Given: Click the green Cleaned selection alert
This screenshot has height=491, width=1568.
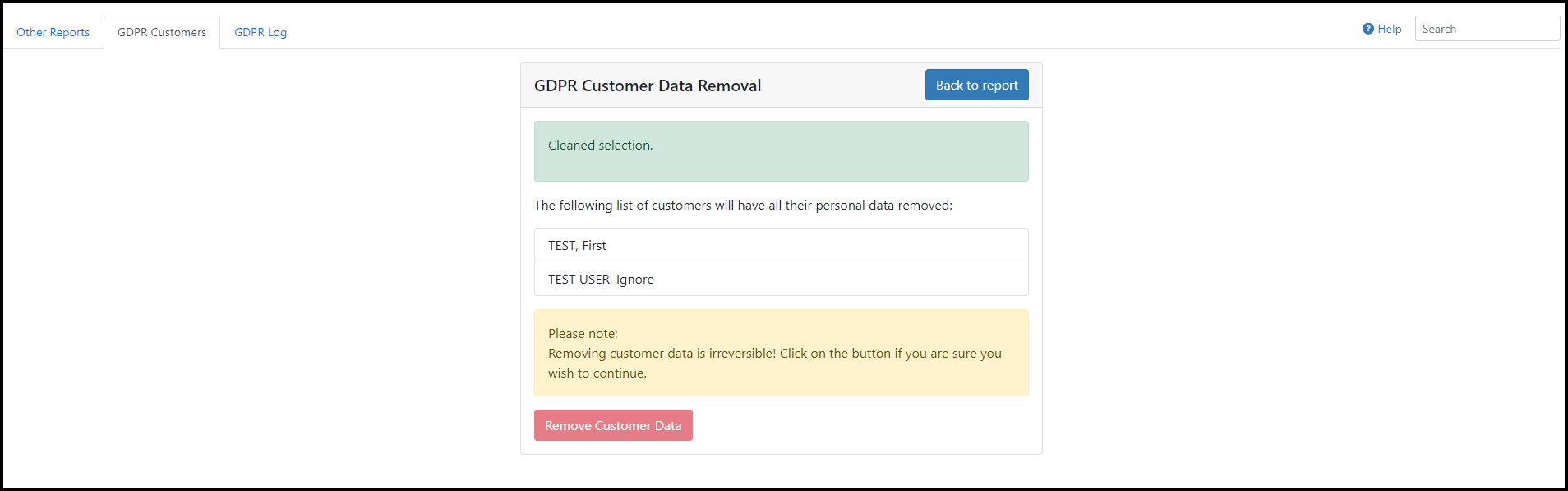Looking at the screenshot, I should click(781, 151).
